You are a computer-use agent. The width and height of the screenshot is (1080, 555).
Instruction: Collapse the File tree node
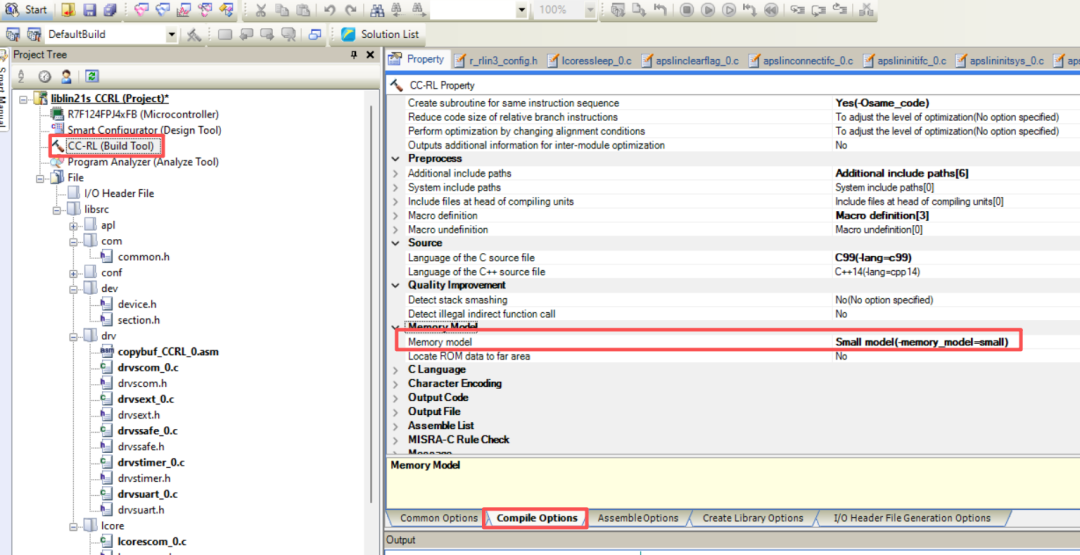[41, 178]
